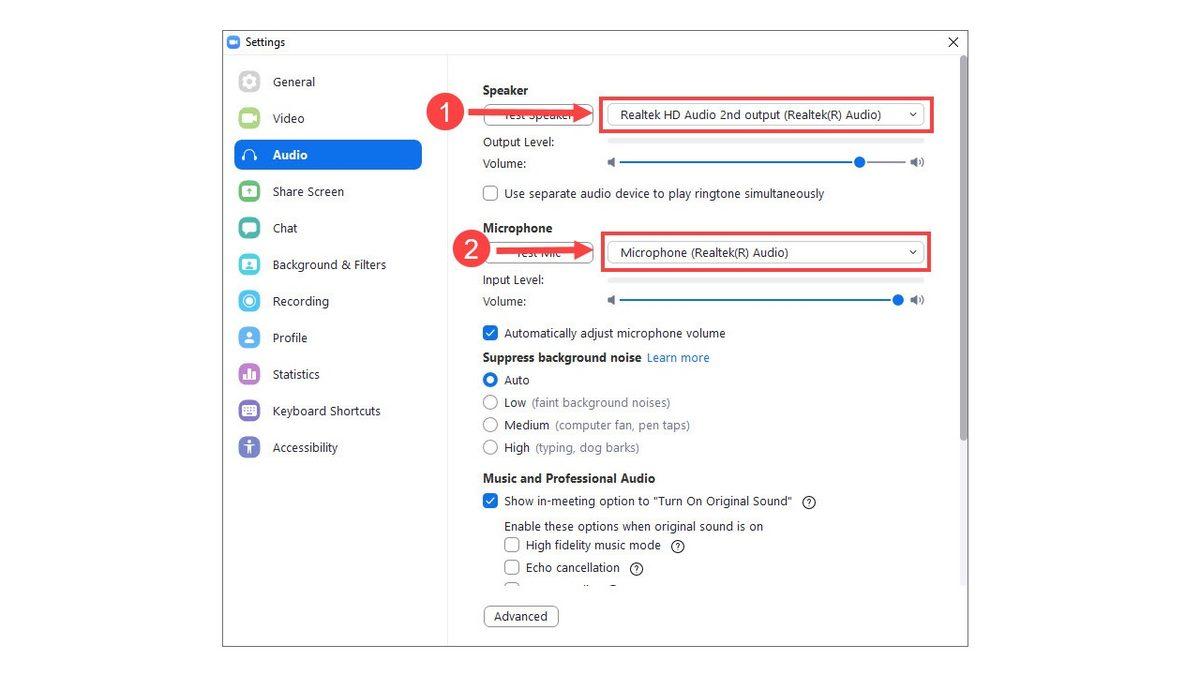Click the Statistics chart icon
The image size is (1200, 675).
[x=249, y=374]
